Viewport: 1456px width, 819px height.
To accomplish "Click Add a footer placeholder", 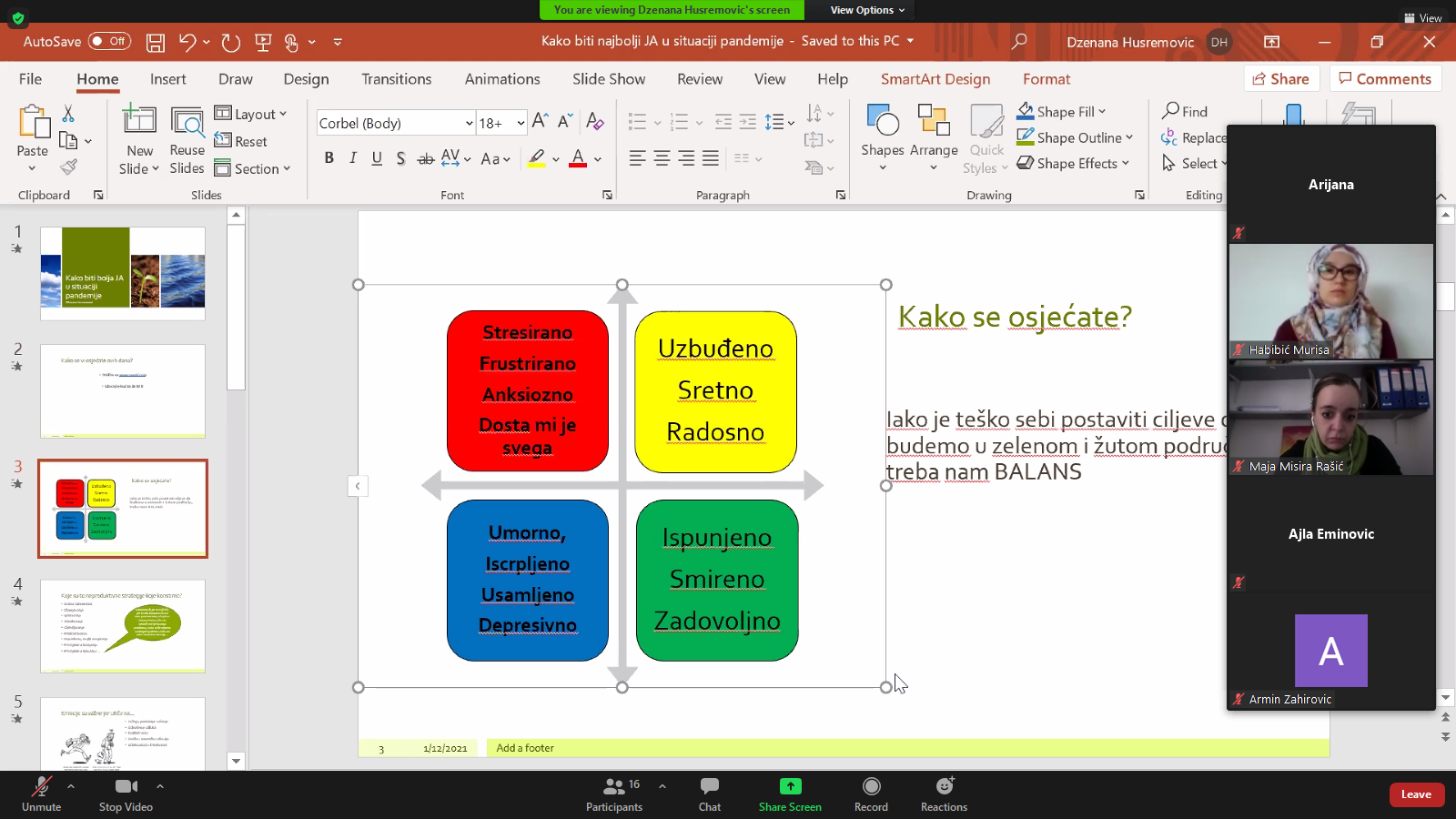I will point(526,748).
